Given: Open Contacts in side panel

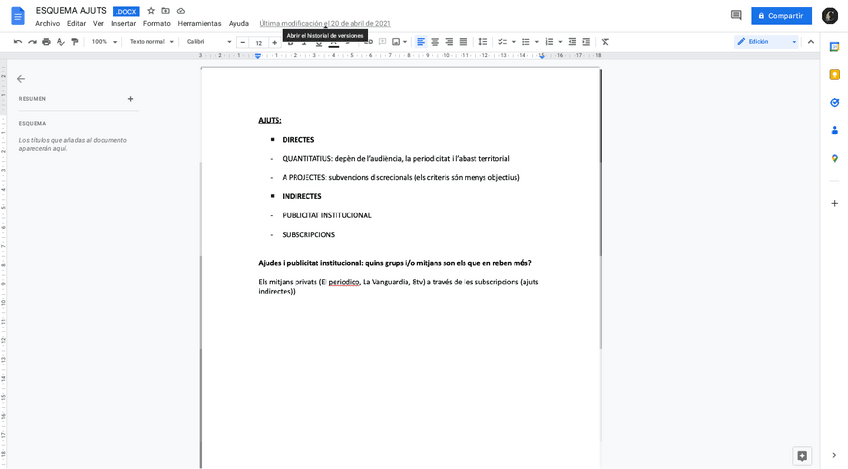Looking at the screenshot, I should tap(834, 130).
